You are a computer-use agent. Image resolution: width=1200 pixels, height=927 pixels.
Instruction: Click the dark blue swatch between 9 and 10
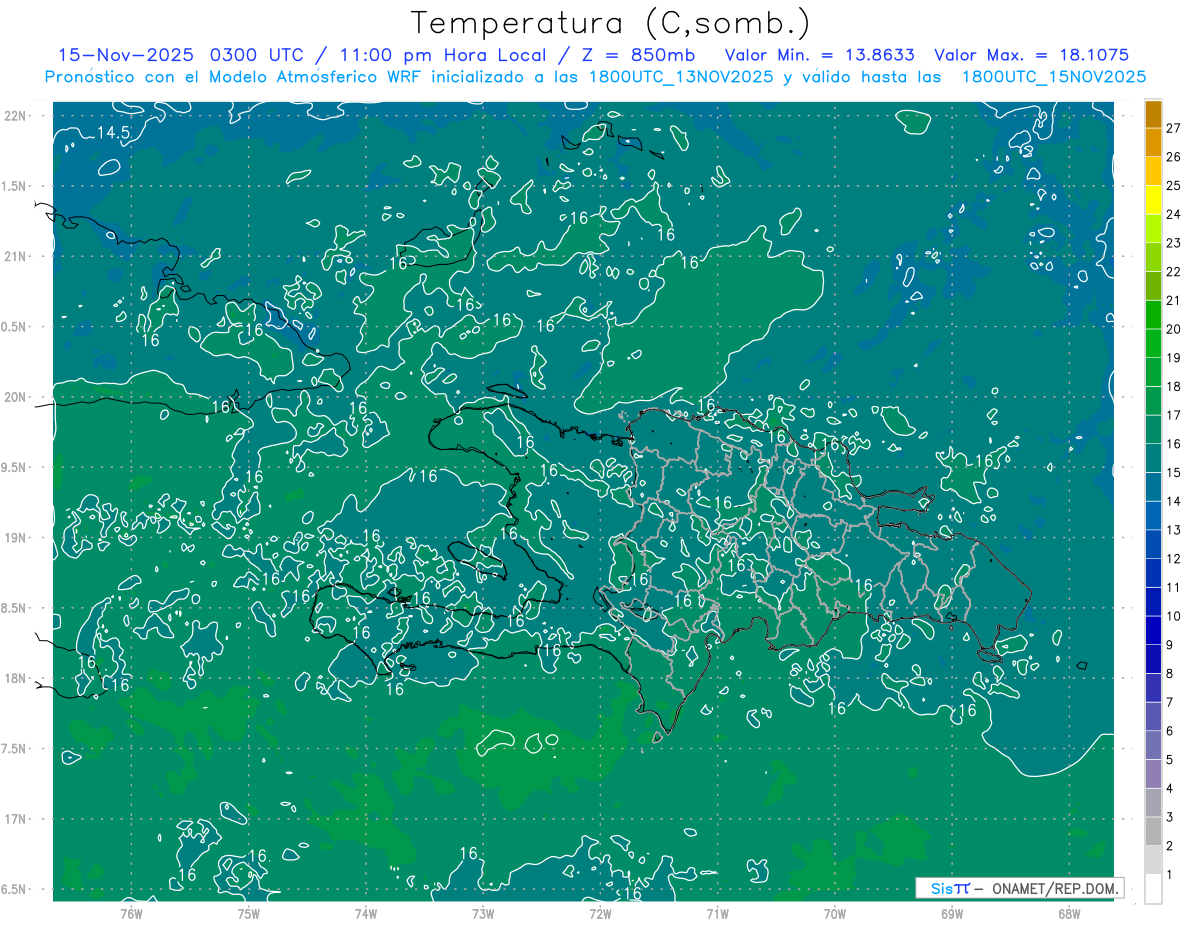(x=1153, y=631)
